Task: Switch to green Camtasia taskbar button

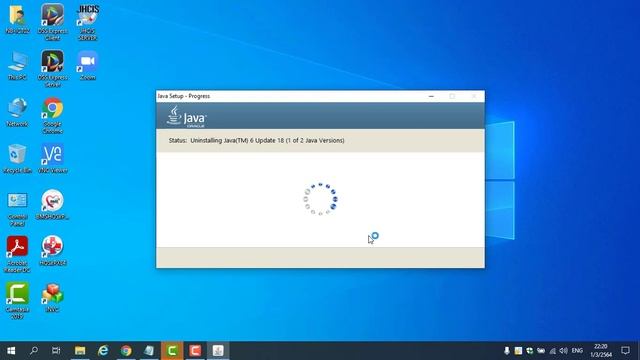Action: coord(172,351)
